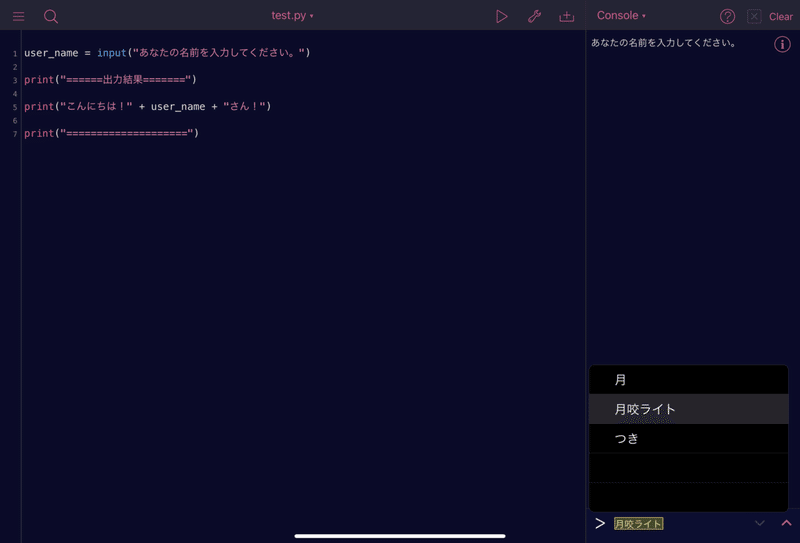This screenshot has height=543, width=800.
Task: Click line 3 print 出力結果 statement
Action: click(110, 80)
